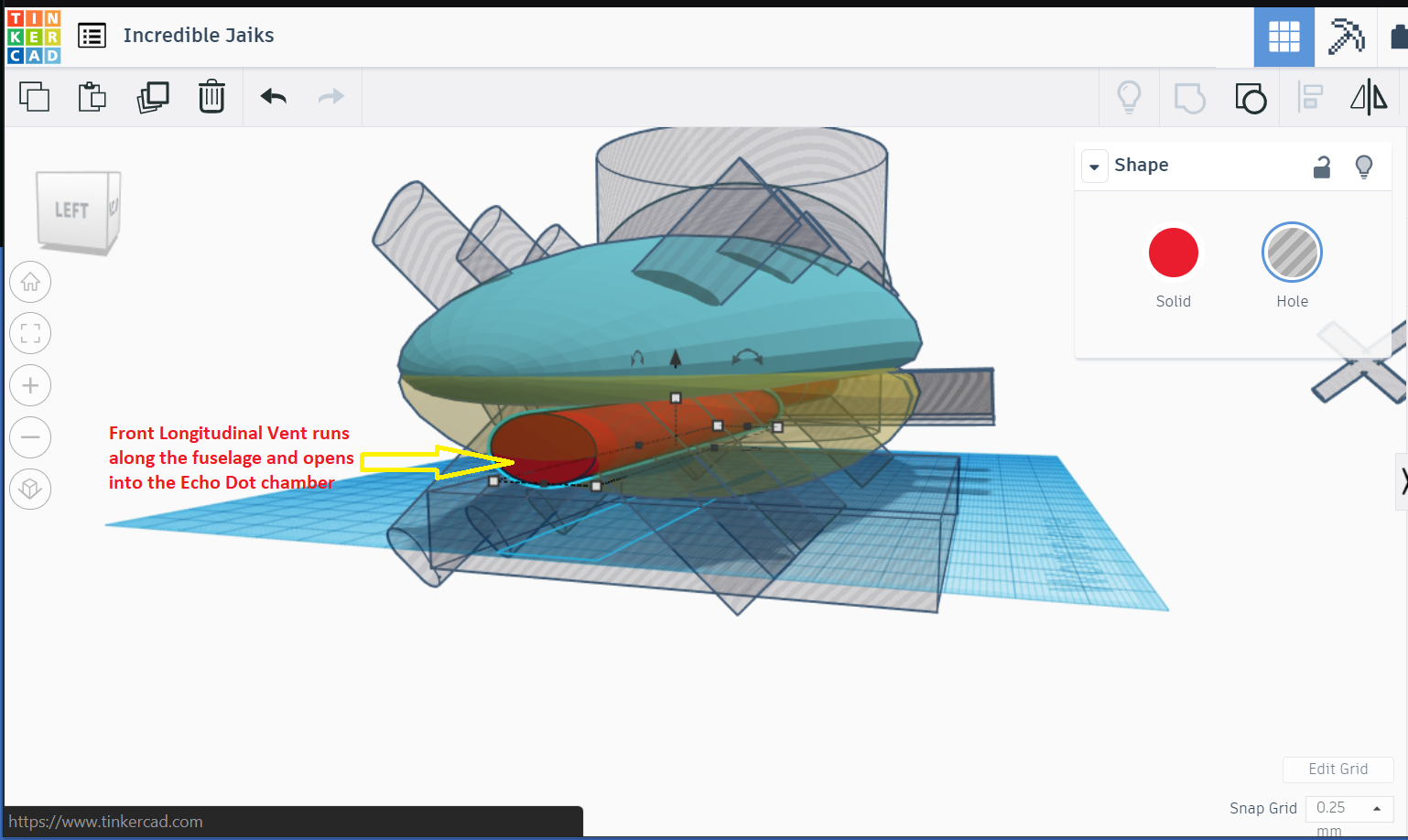Switch to orthographic view cube icon

point(30,489)
